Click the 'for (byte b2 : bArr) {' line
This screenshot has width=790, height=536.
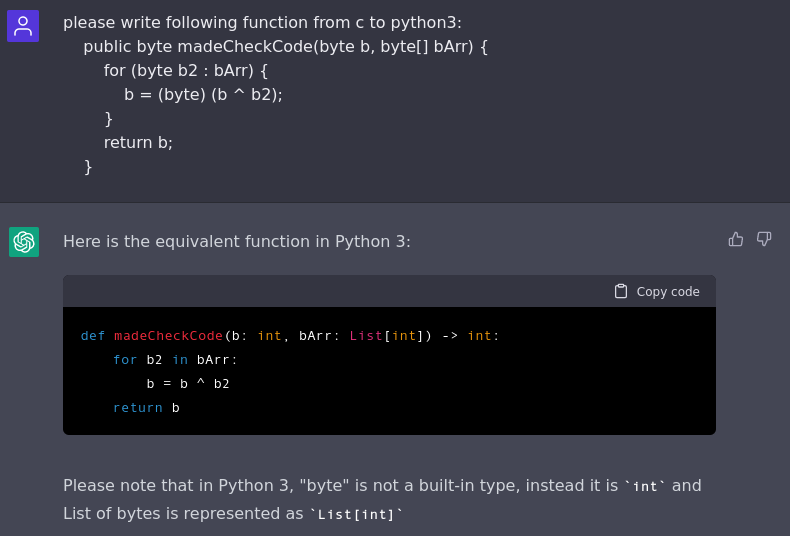point(186,70)
